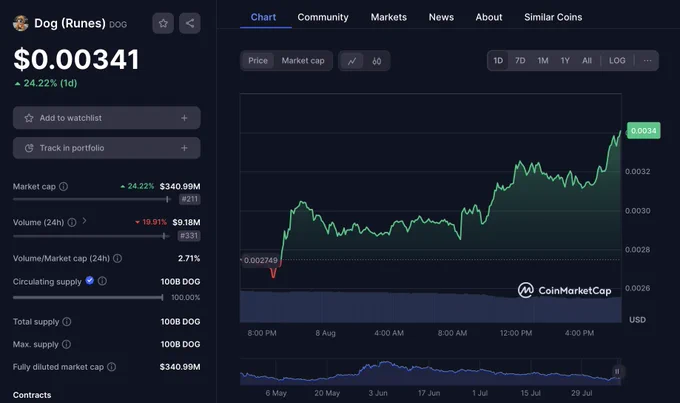Click the 19.91% volume change text
The width and height of the screenshot is (680, 403).
click(x=151, y=222)
